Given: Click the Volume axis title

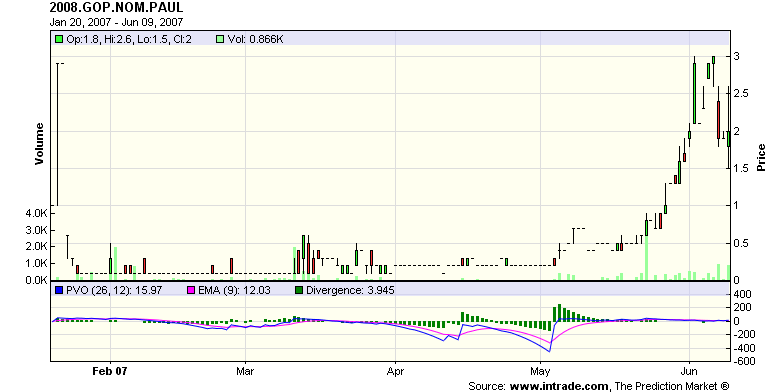Looking at the screenshot, I should click(x=39, y=144).
